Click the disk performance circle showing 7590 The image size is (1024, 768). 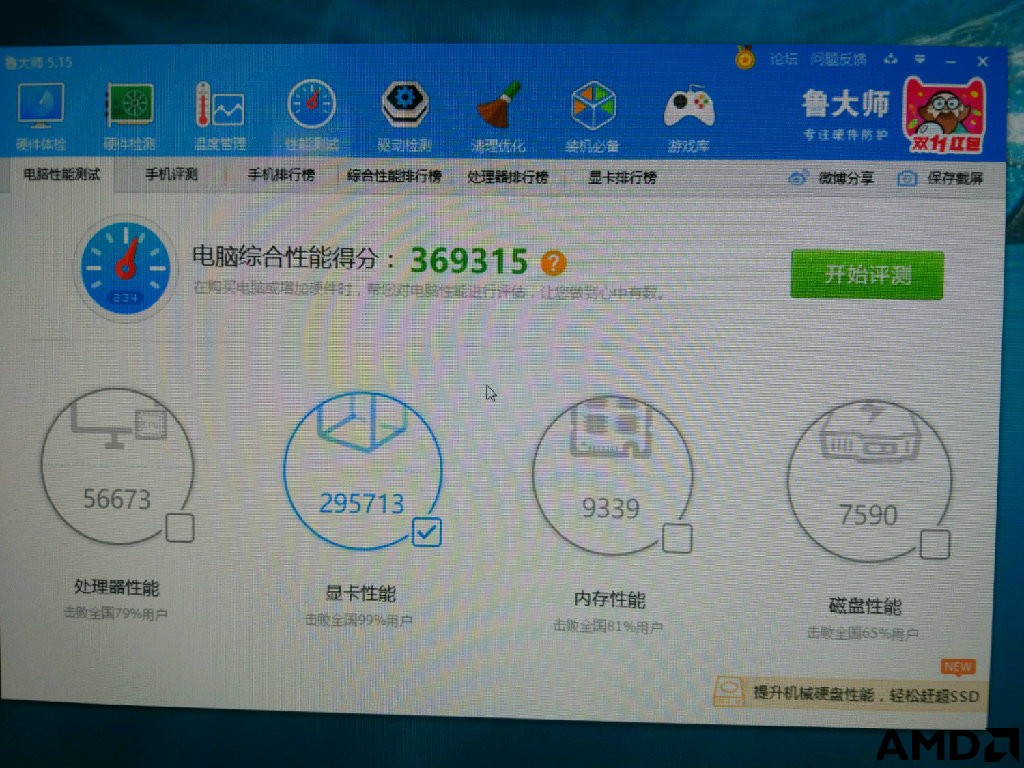[869, 482]
